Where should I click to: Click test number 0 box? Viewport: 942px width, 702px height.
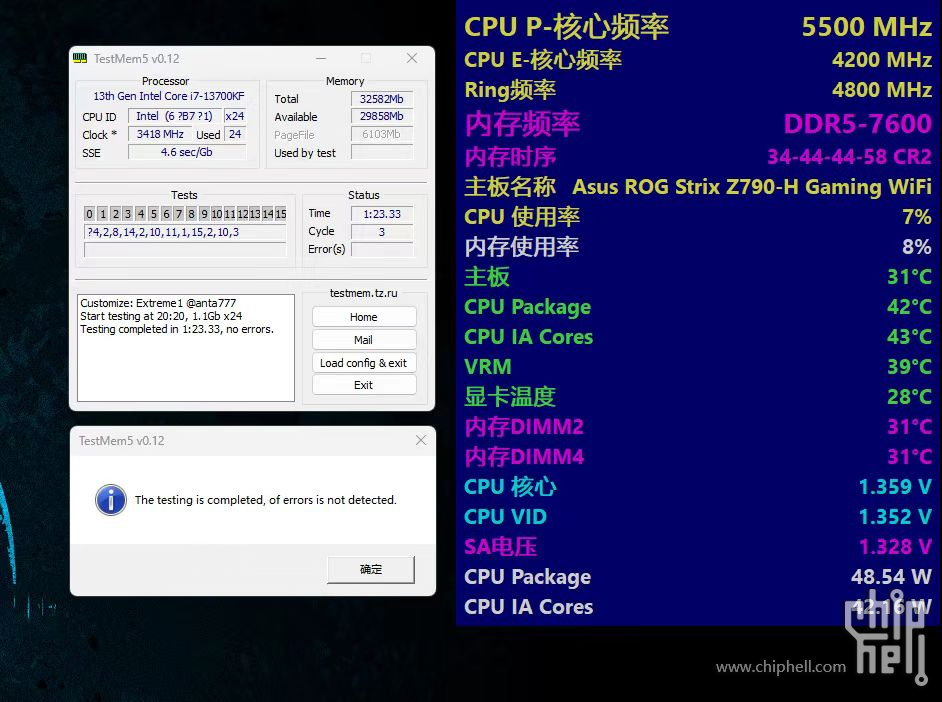[90, 214]
